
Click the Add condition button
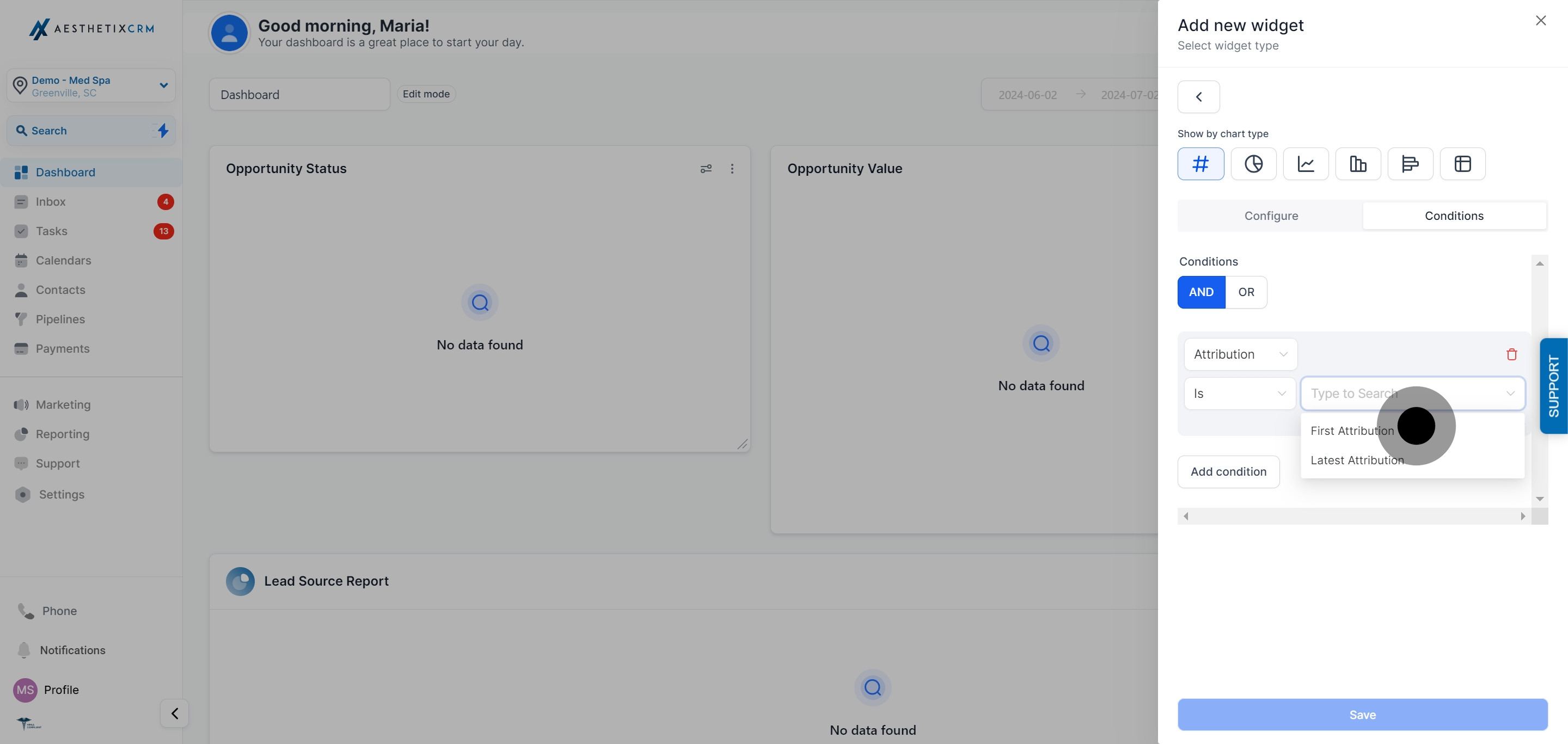(x=1228, y=471)
